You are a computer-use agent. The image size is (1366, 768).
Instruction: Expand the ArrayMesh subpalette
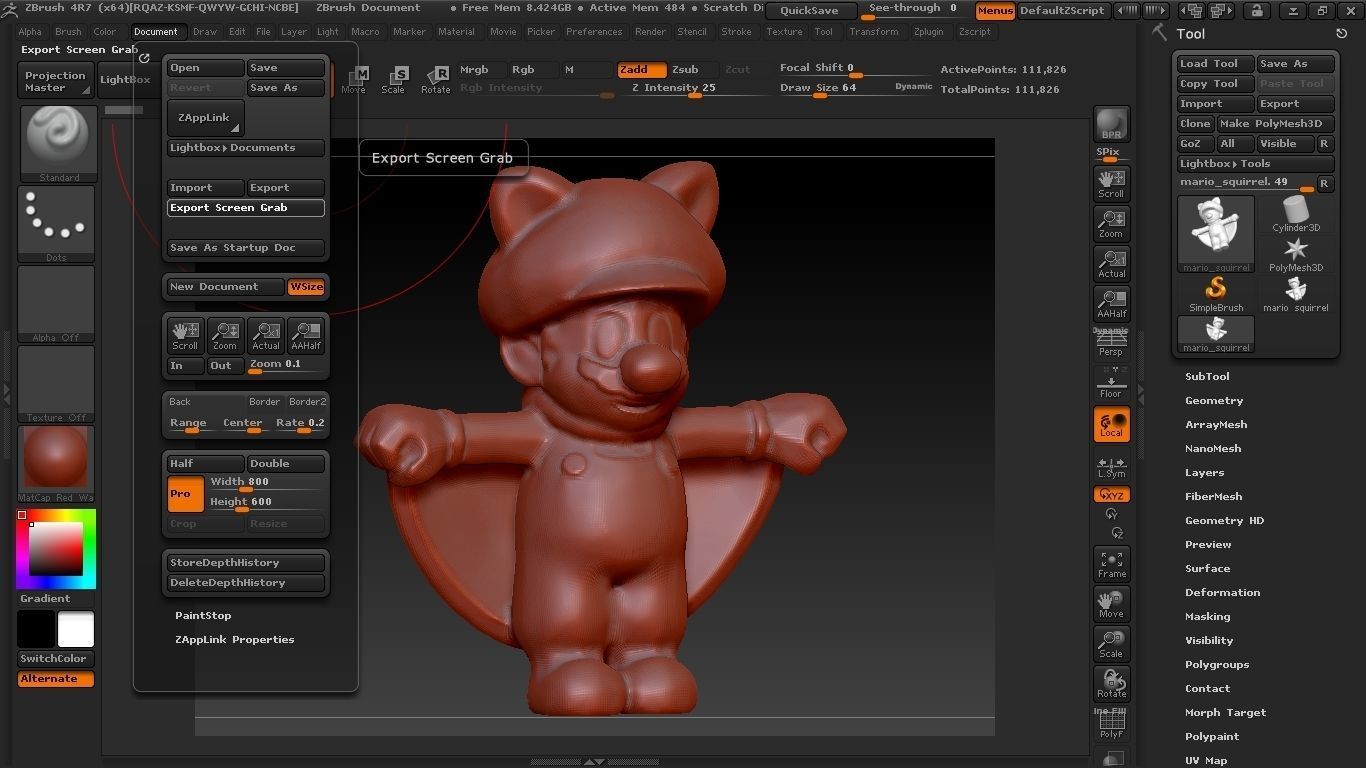click(x=1216, y=425)
